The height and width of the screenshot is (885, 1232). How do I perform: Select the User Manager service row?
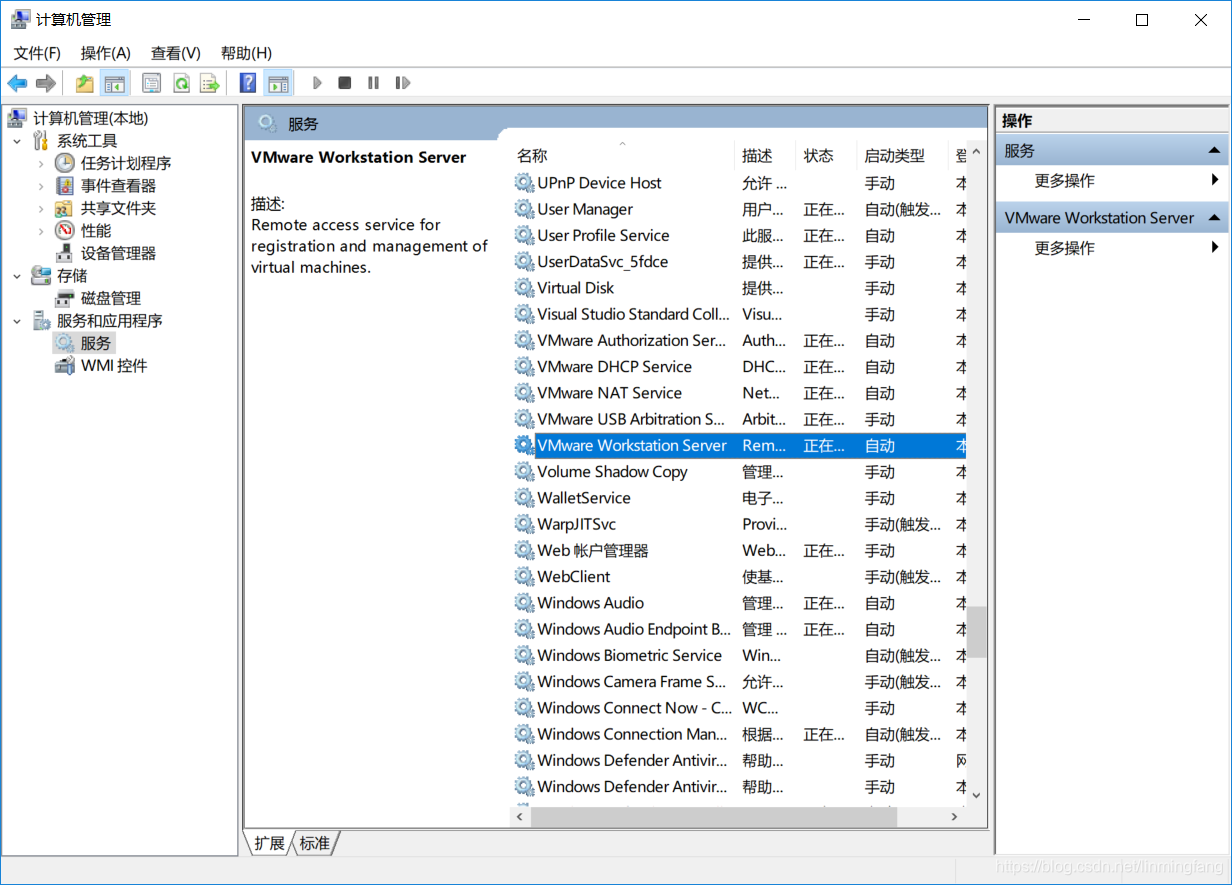738,209
